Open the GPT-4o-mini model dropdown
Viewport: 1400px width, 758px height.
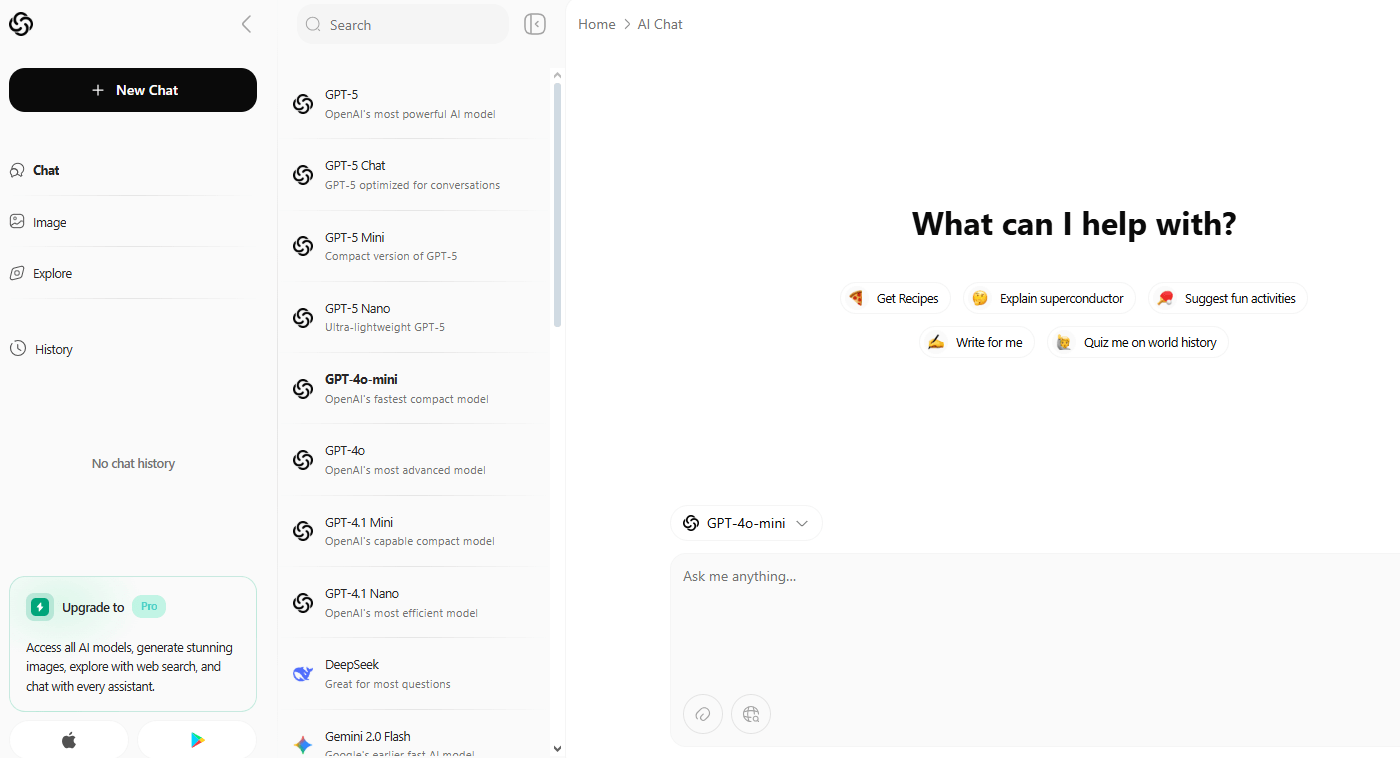coord(746,522)
